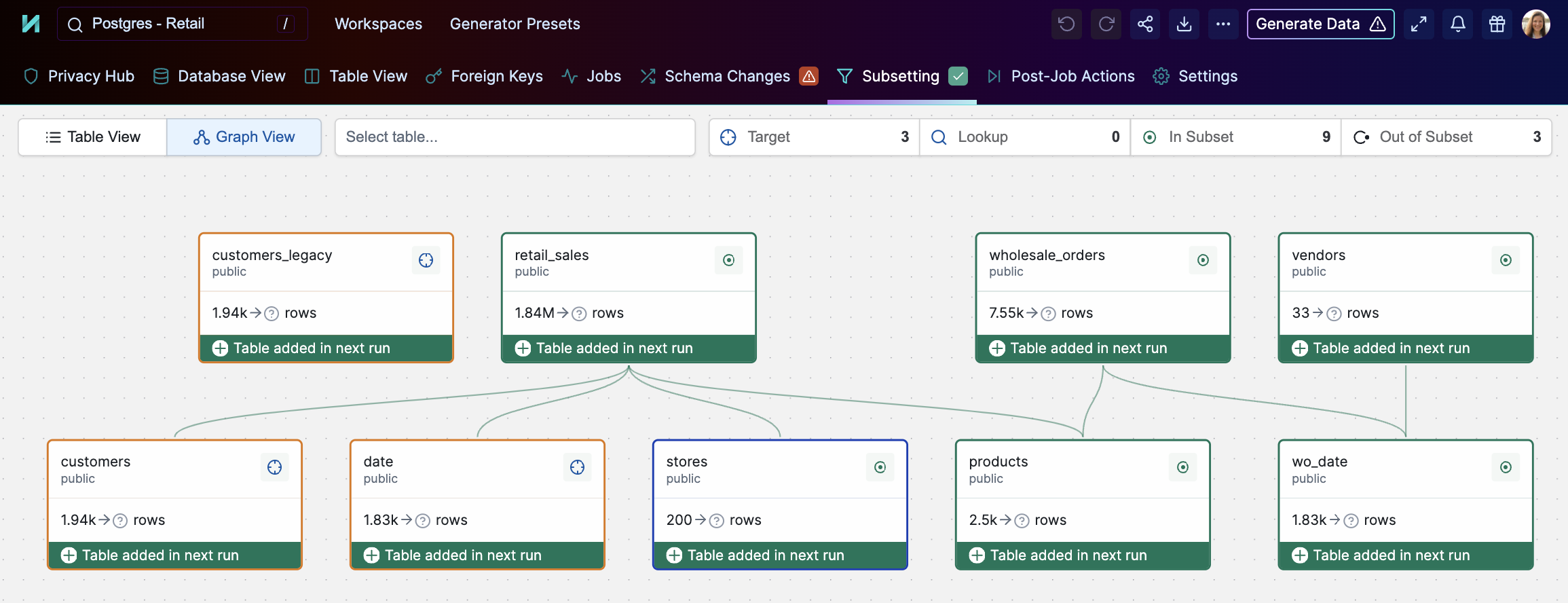The height and width of the screenshot is (603, 1568).
Task: Toggle fullscreen expand icon
Action: 1419,24
